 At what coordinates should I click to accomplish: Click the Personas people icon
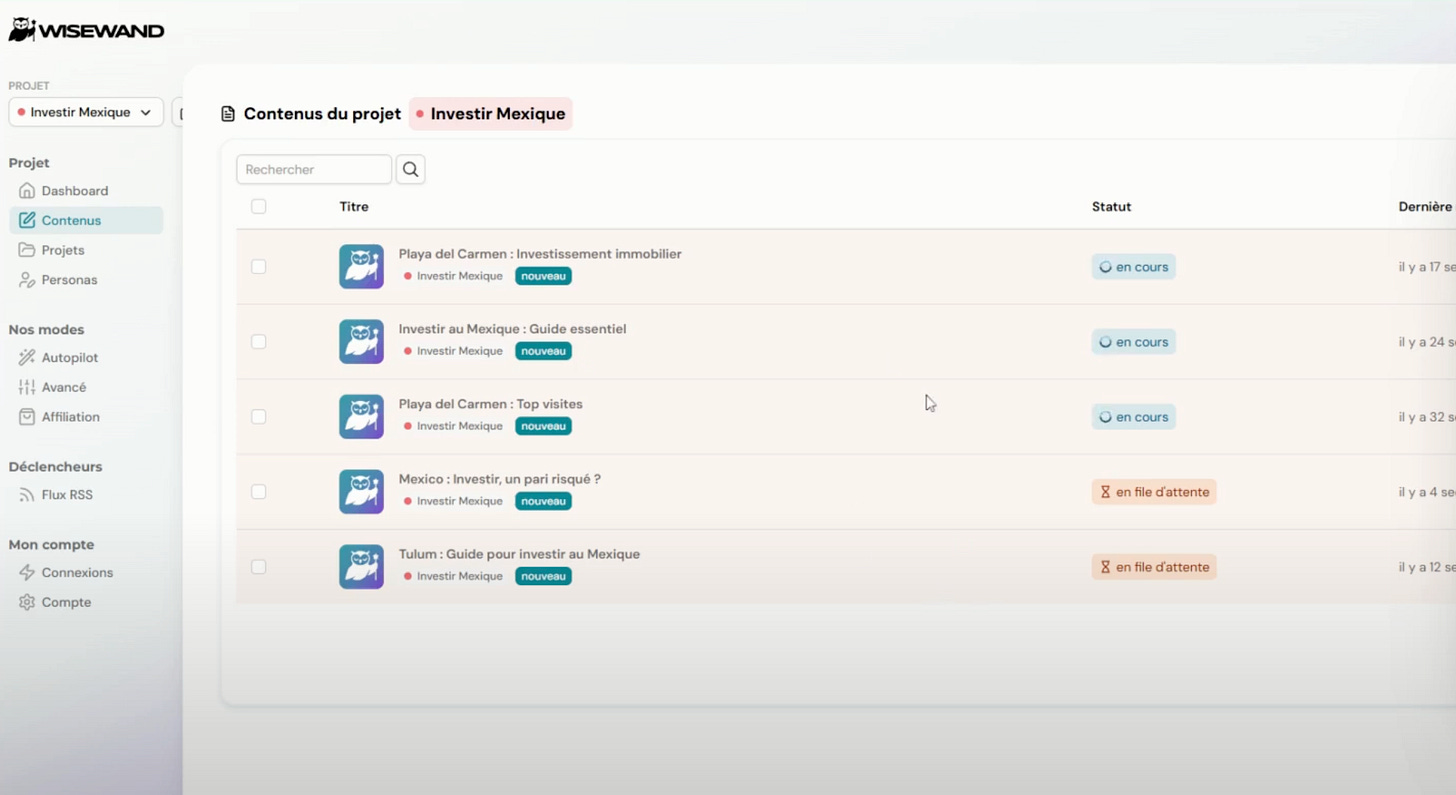coord(27,280)
